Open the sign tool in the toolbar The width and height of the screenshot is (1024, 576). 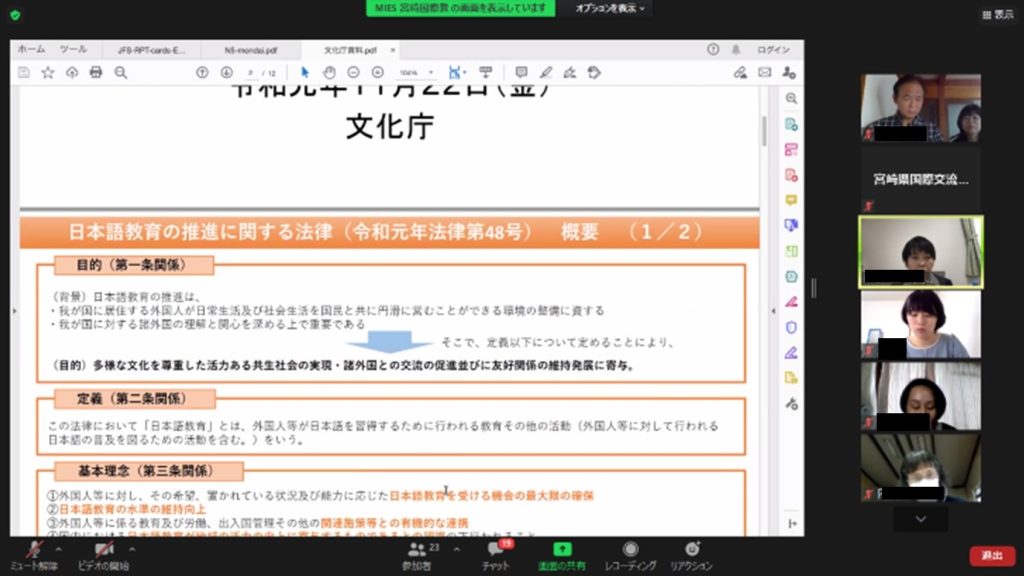(570, 72)
